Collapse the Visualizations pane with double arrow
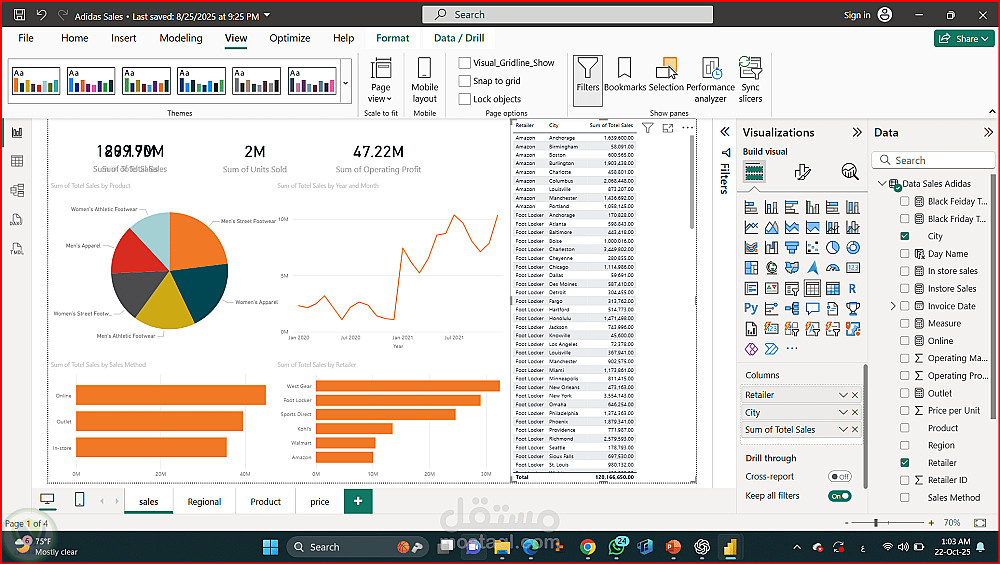This screenshot has height=564, width=1000. tap(857, 132)
